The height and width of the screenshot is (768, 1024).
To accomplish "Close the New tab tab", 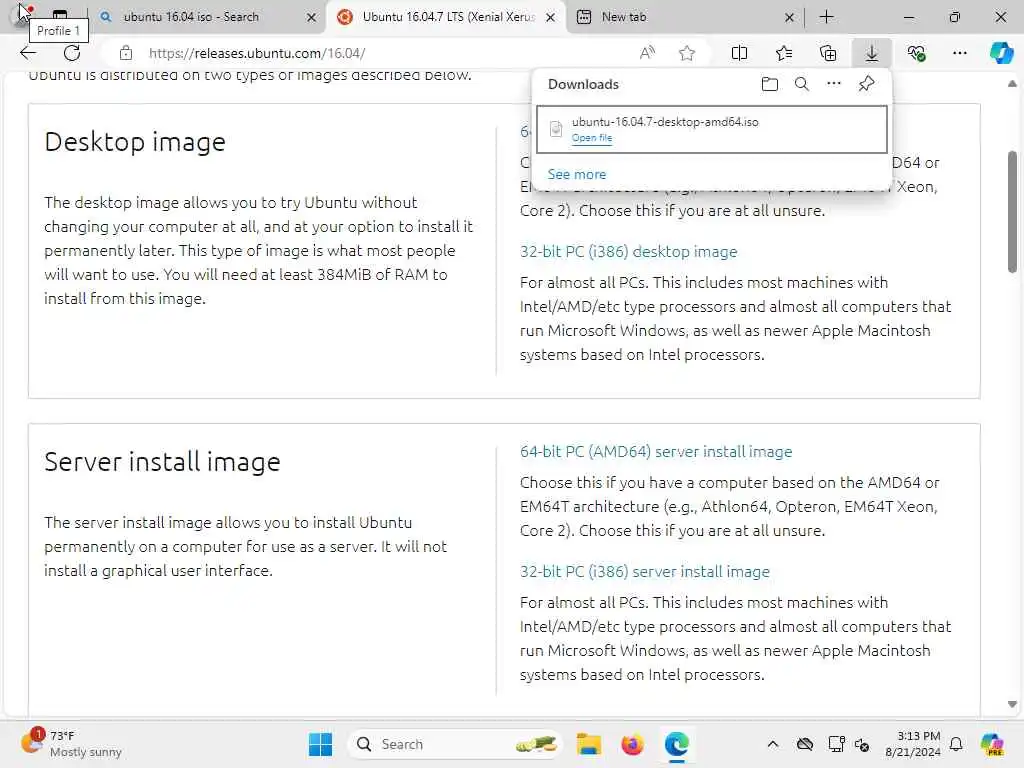I will 789,17.
